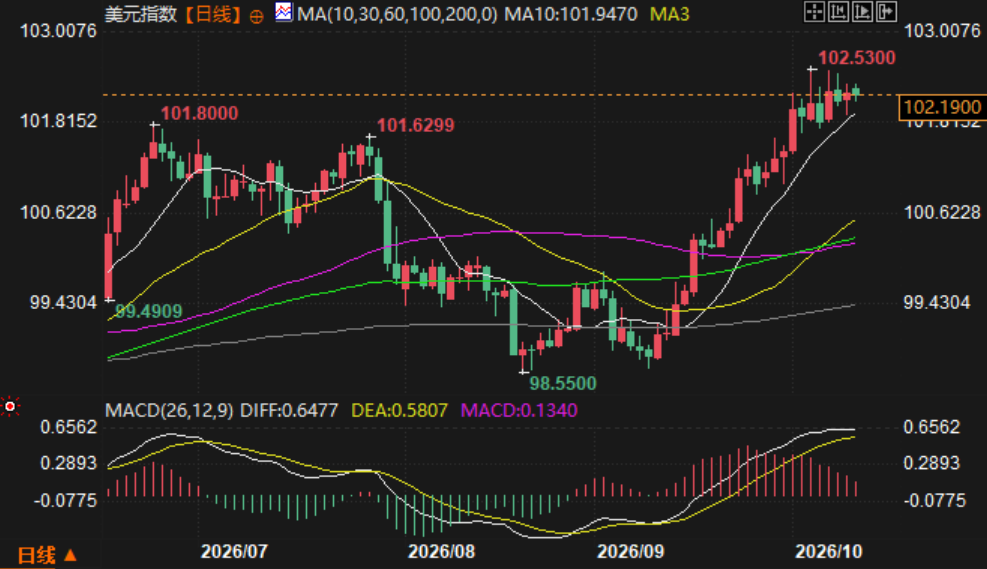
Task: Click the right axis 99.4304 value
Action: (937, 303)
